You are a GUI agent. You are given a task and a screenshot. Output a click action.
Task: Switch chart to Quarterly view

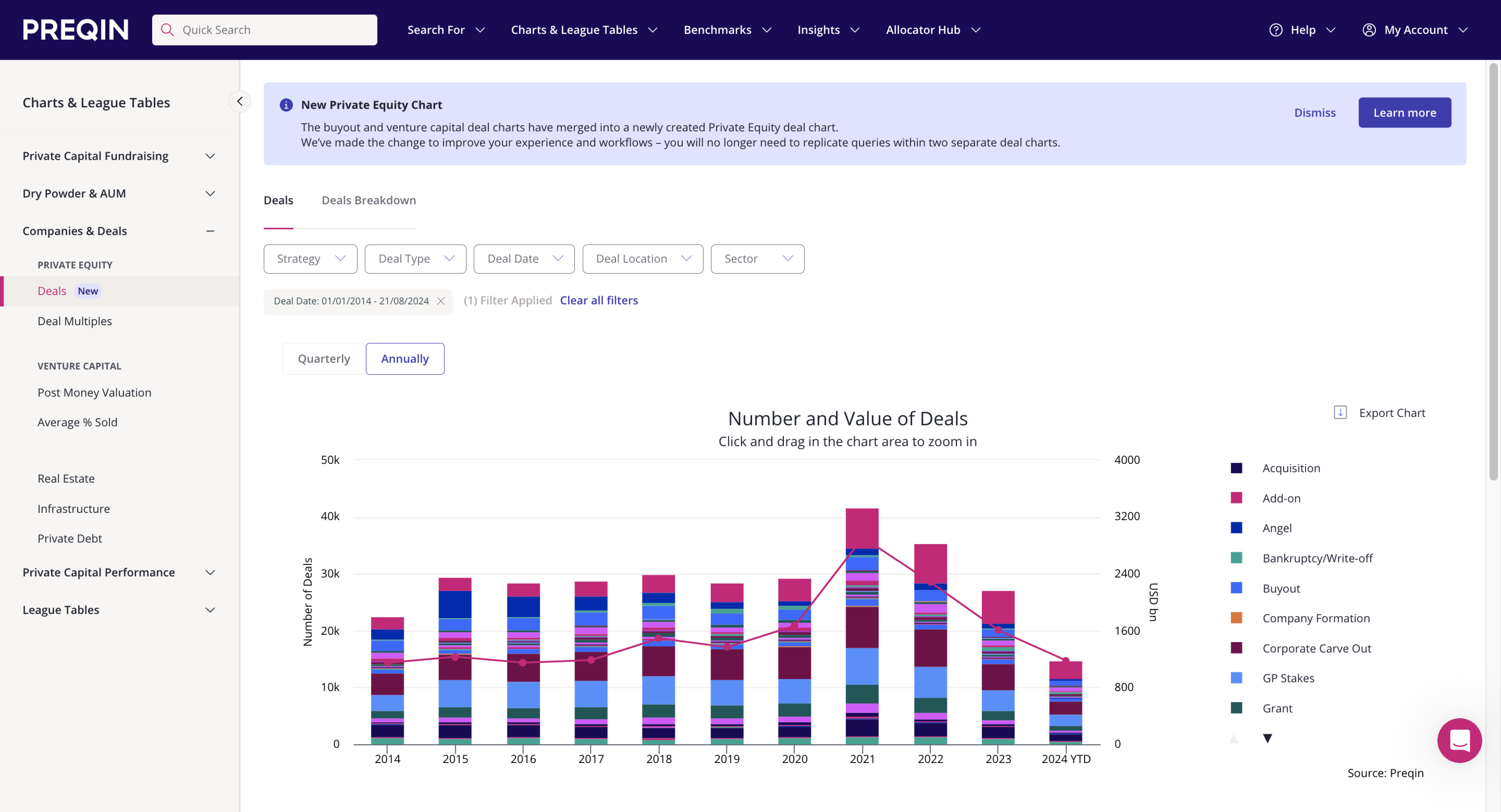point(323,359)
